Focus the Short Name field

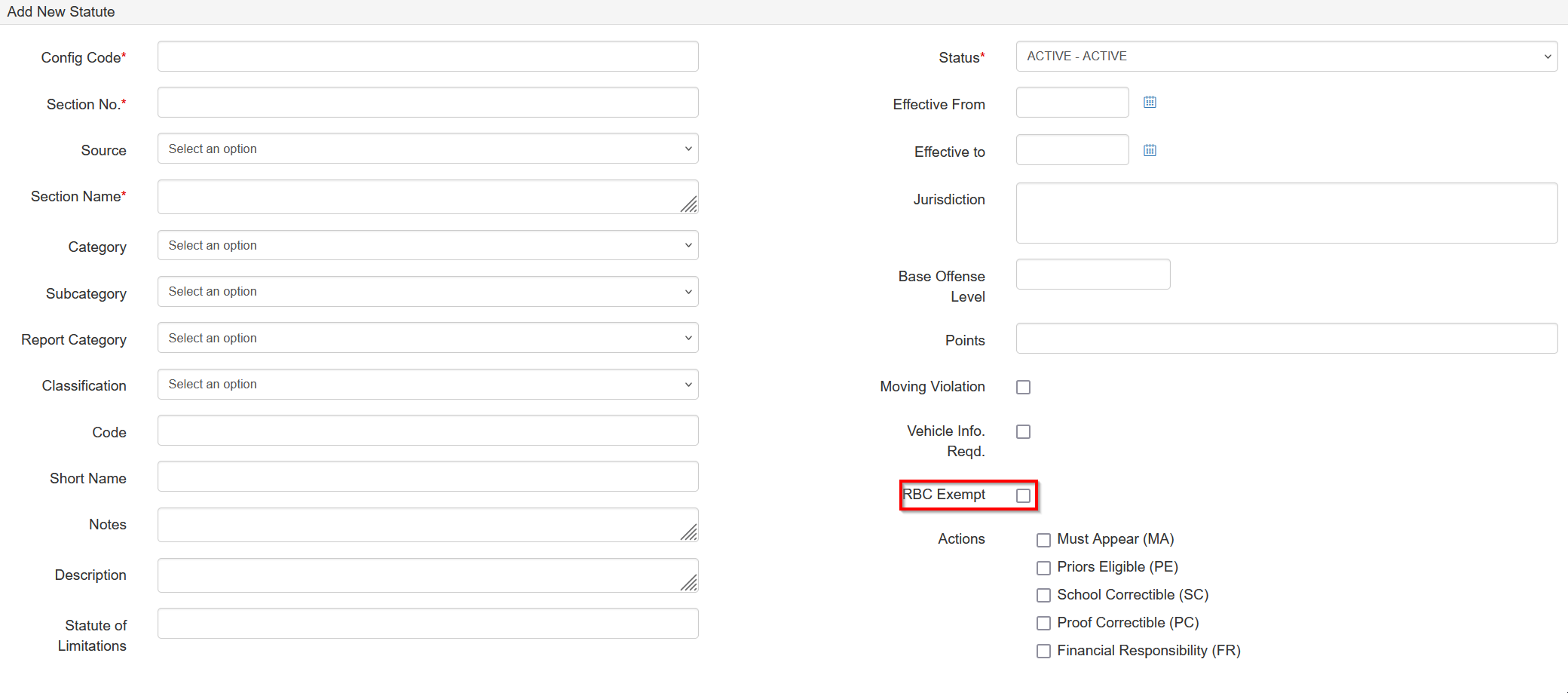point(427,477)
